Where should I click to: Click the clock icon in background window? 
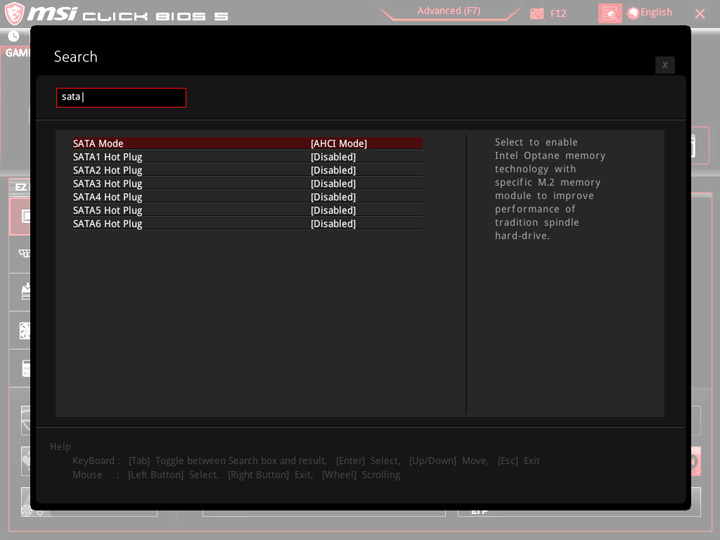pyautogui.click(x=13, y=36)
